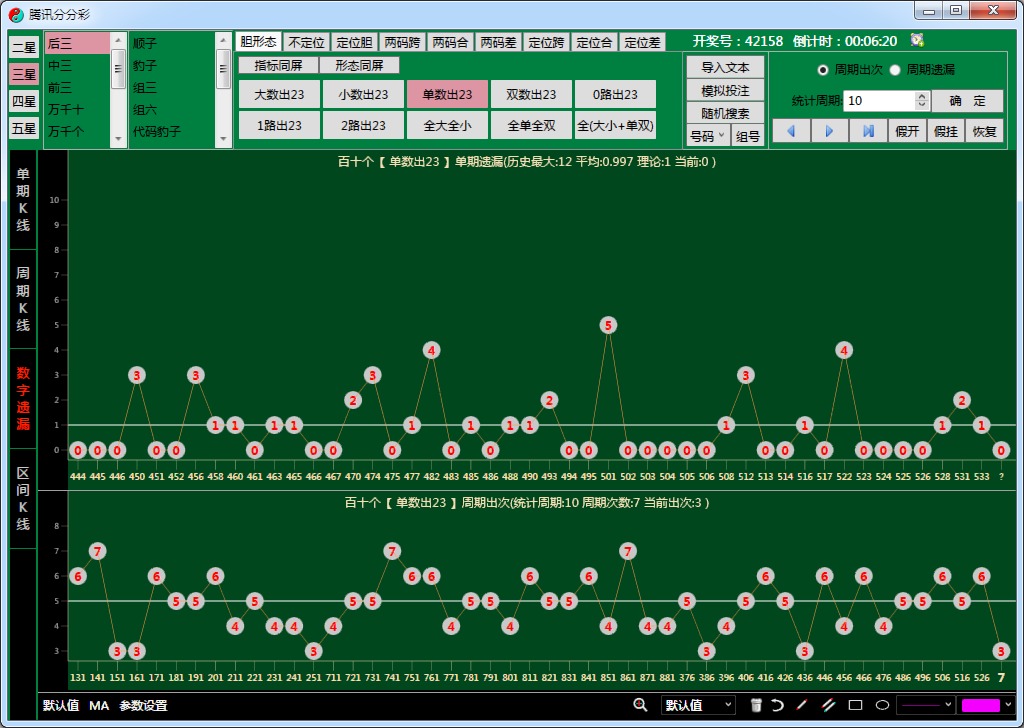Click the alarm clock icon beside countdown
This screenshot has height=728, width=1024.
[x=917, y=41]
